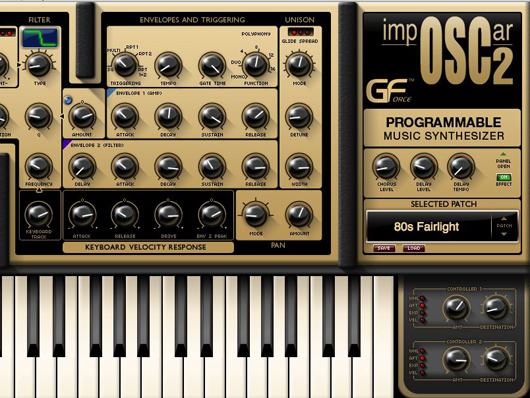Toggle Controller 1 AFT source LED
Image resolution: width=530 pixels, height=398 pixels.
(422, 306)
